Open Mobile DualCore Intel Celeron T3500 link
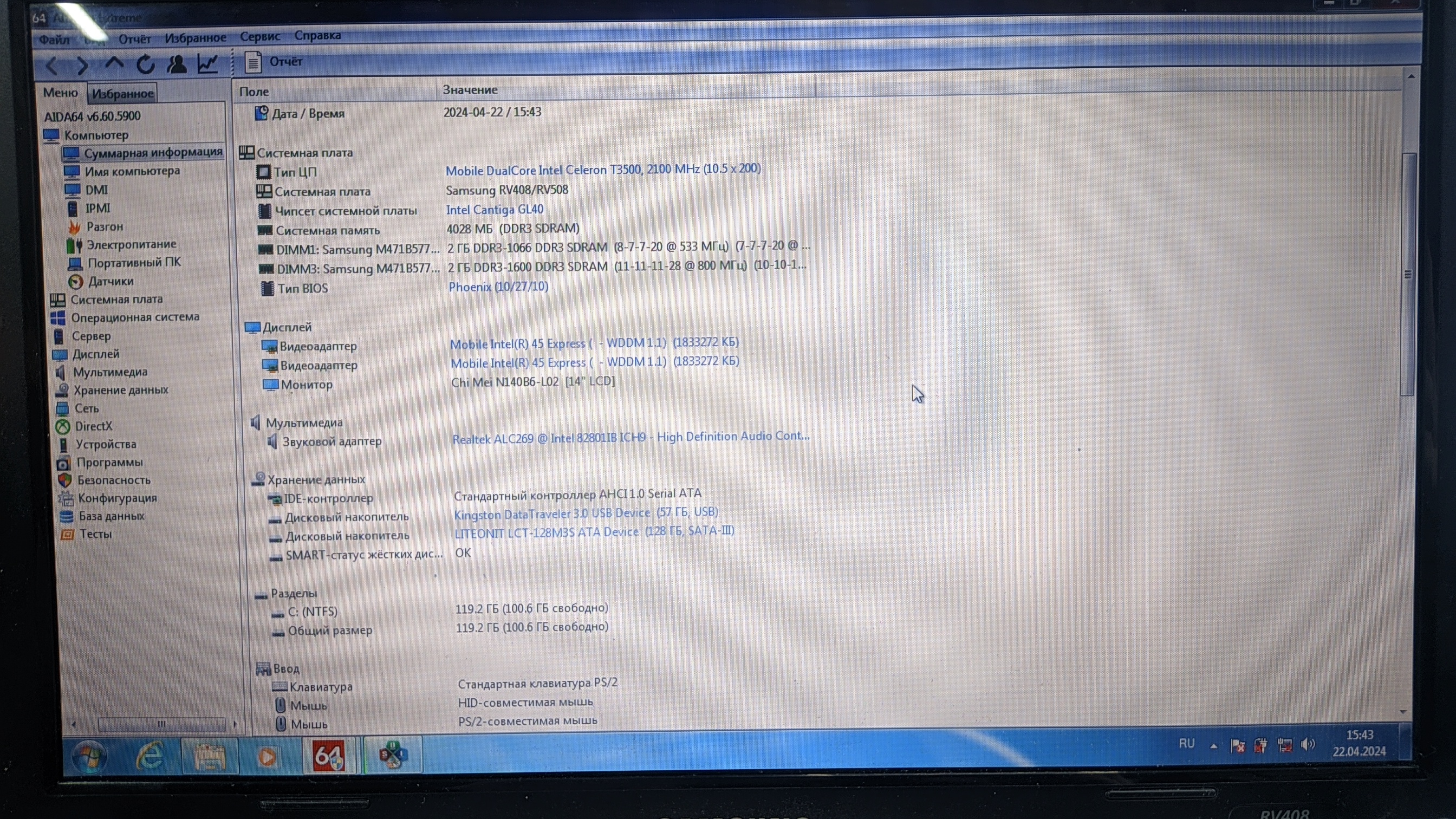 click(x=603, y=170)
